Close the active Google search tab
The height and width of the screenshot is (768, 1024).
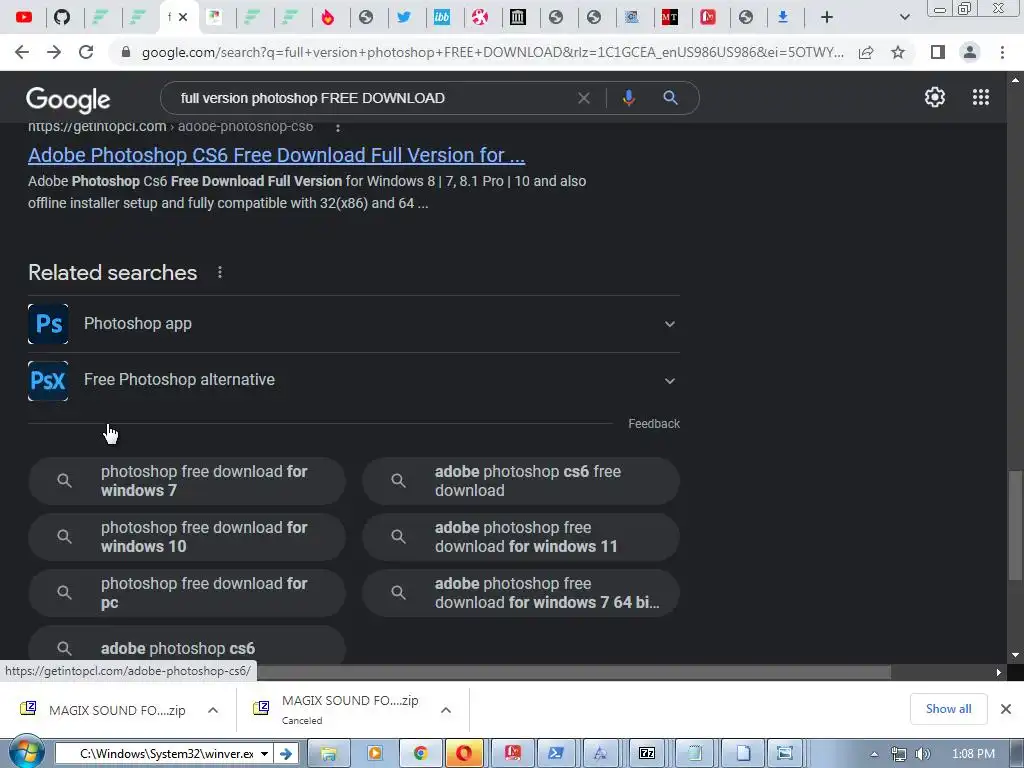tap(183, 17)
